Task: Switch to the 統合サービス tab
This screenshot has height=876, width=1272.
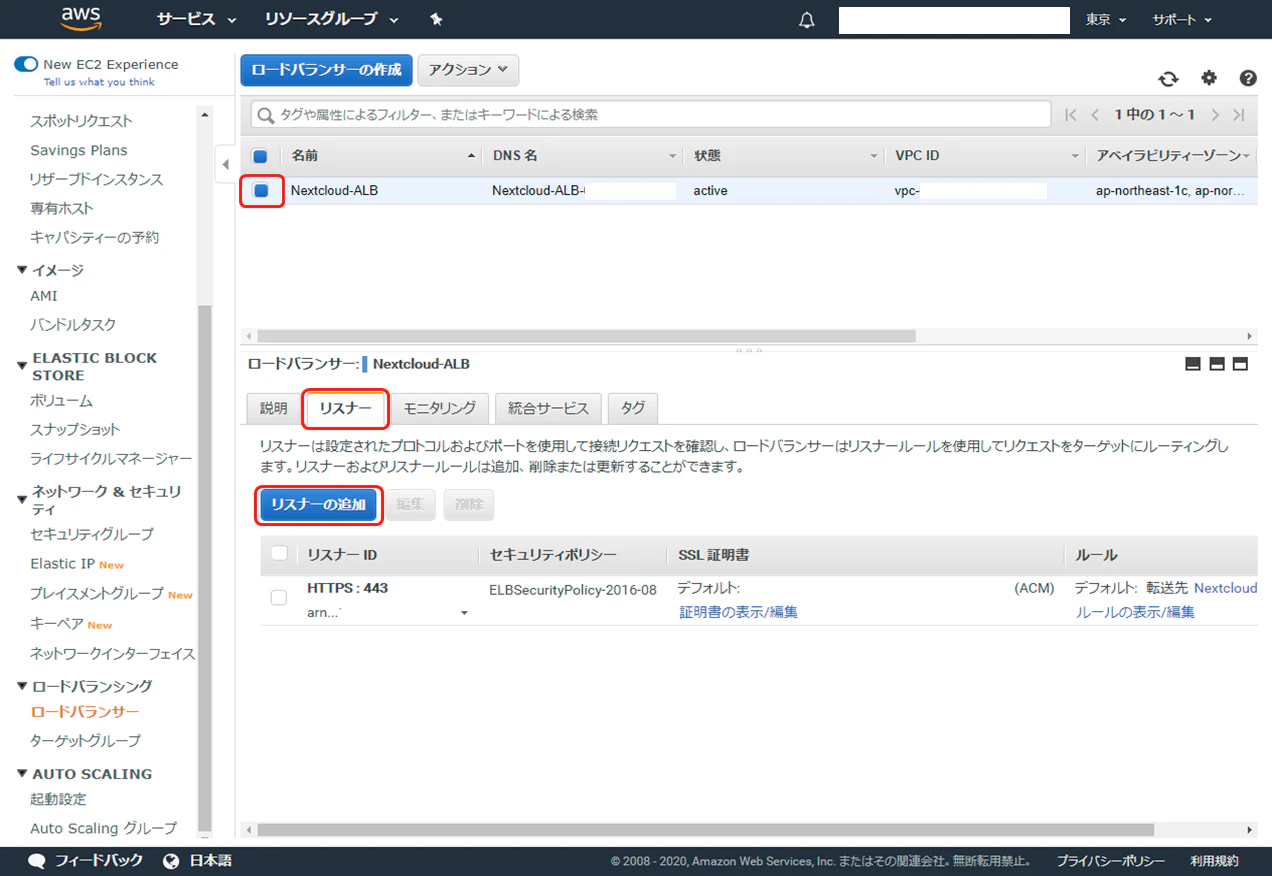Action: click(548, 408)
